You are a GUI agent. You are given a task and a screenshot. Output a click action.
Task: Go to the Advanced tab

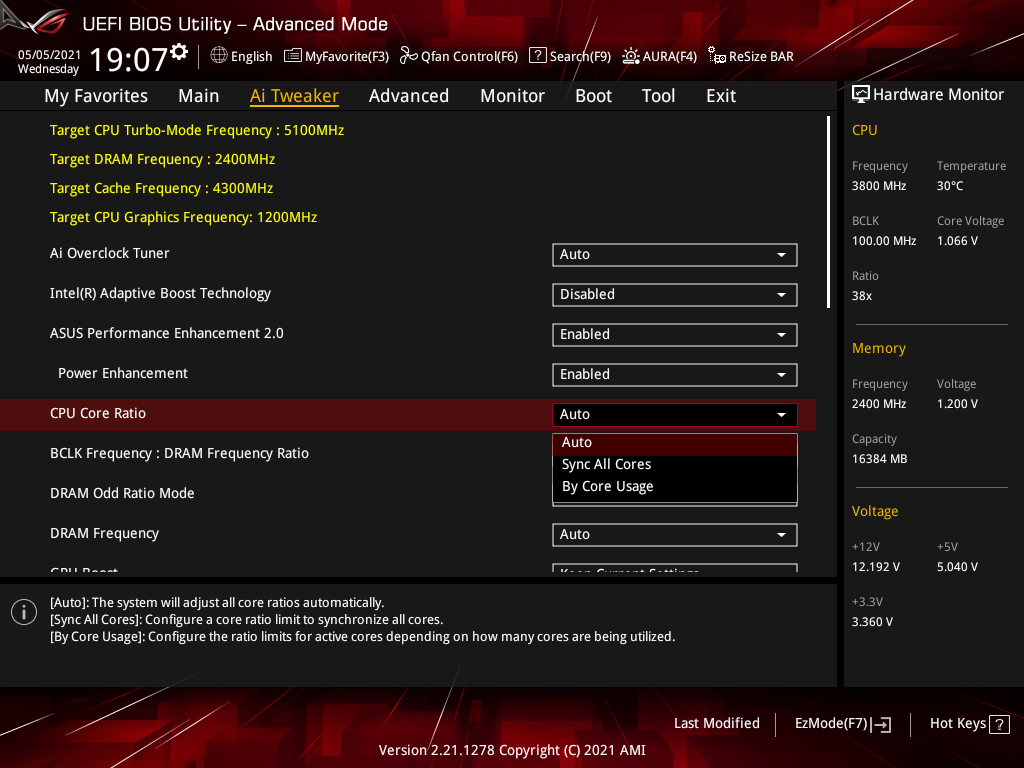pos(409,96)
